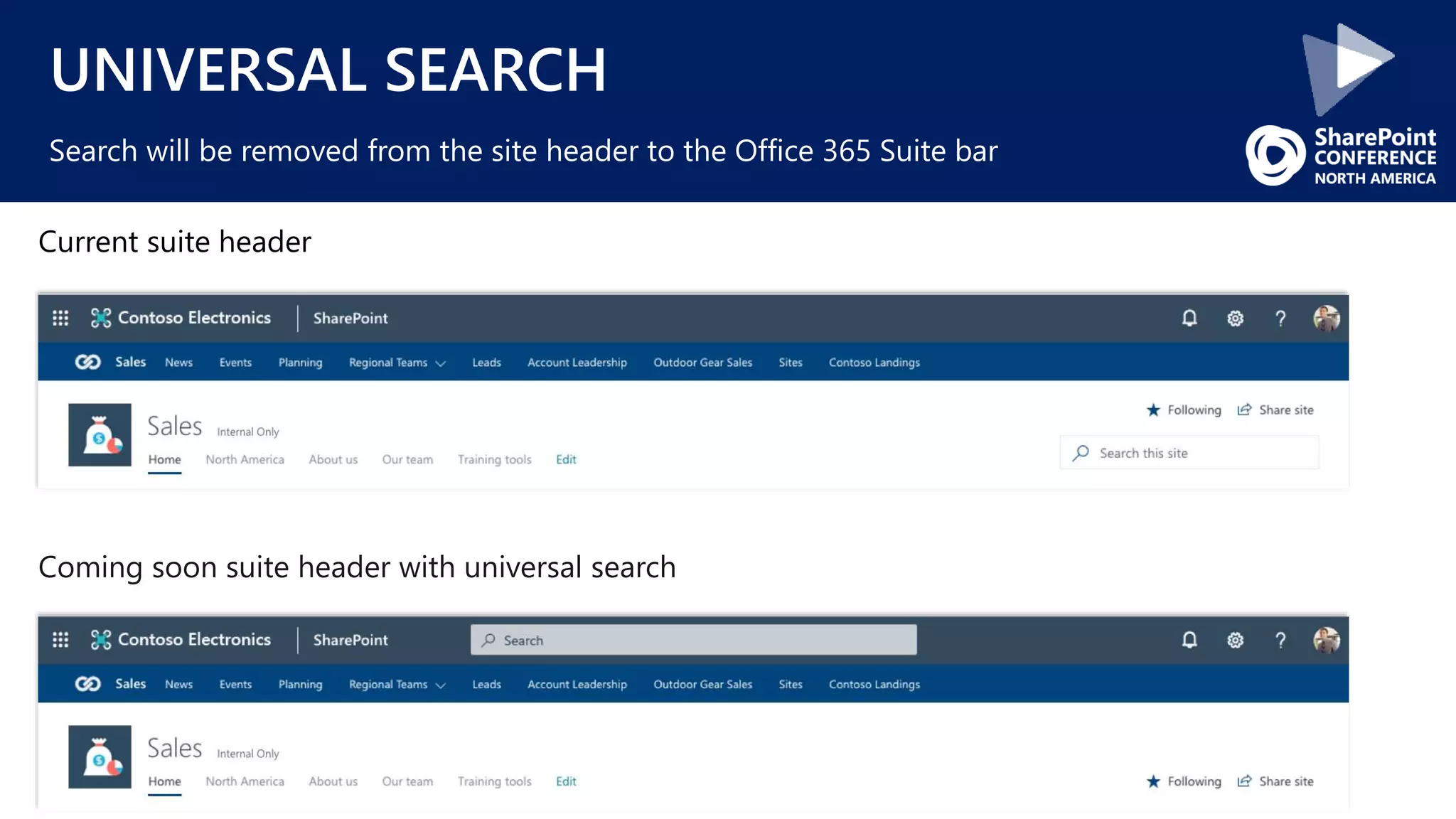The image size is (1456, 819).
Task: Select Events in coming soon hub navigation
Action: tap(235, 685)
